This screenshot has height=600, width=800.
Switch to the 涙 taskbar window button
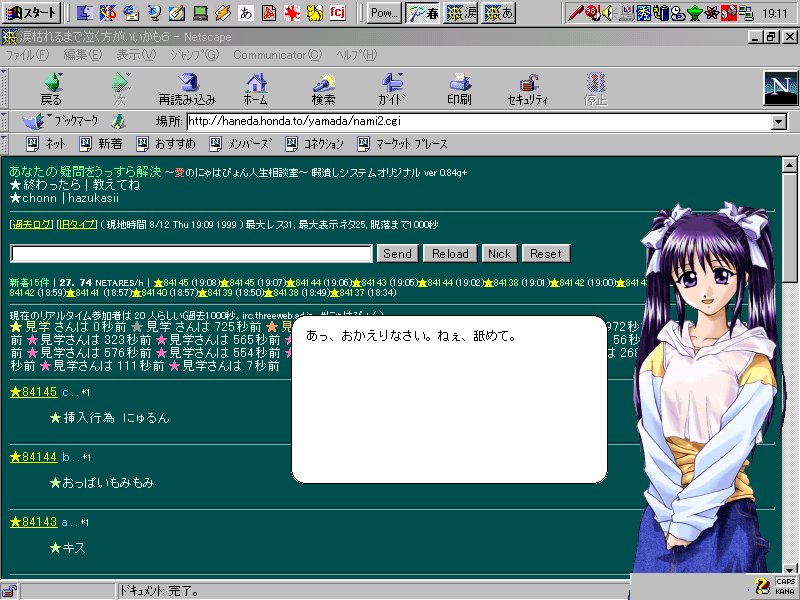[461, 13]
